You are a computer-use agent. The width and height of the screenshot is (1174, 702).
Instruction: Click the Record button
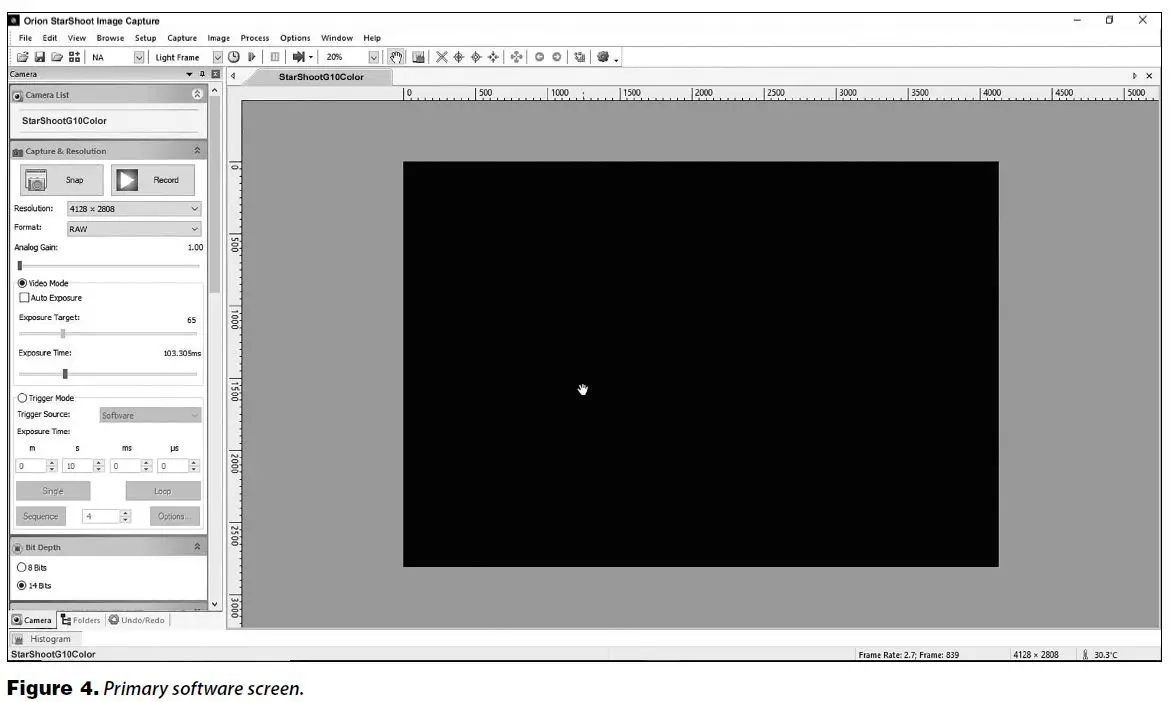153,180
